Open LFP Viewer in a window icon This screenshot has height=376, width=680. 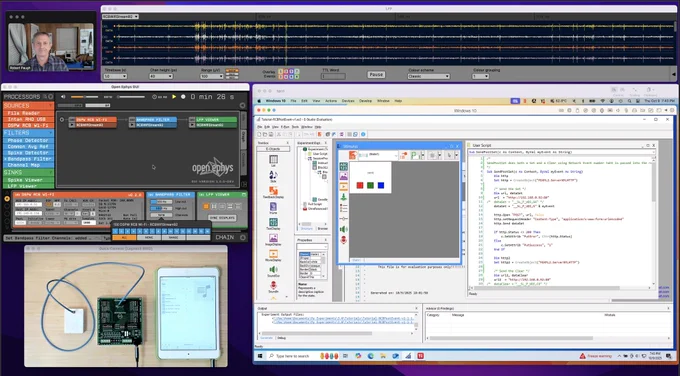244,195
